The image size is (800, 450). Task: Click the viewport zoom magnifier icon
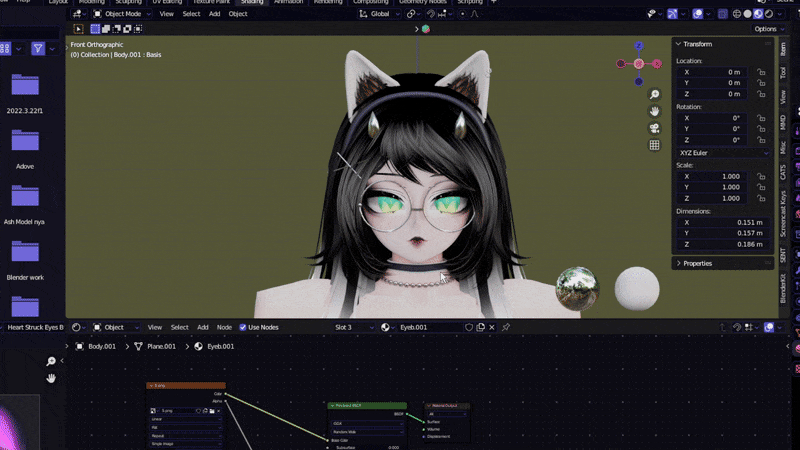pyautogui.click(x=654, y=95)
